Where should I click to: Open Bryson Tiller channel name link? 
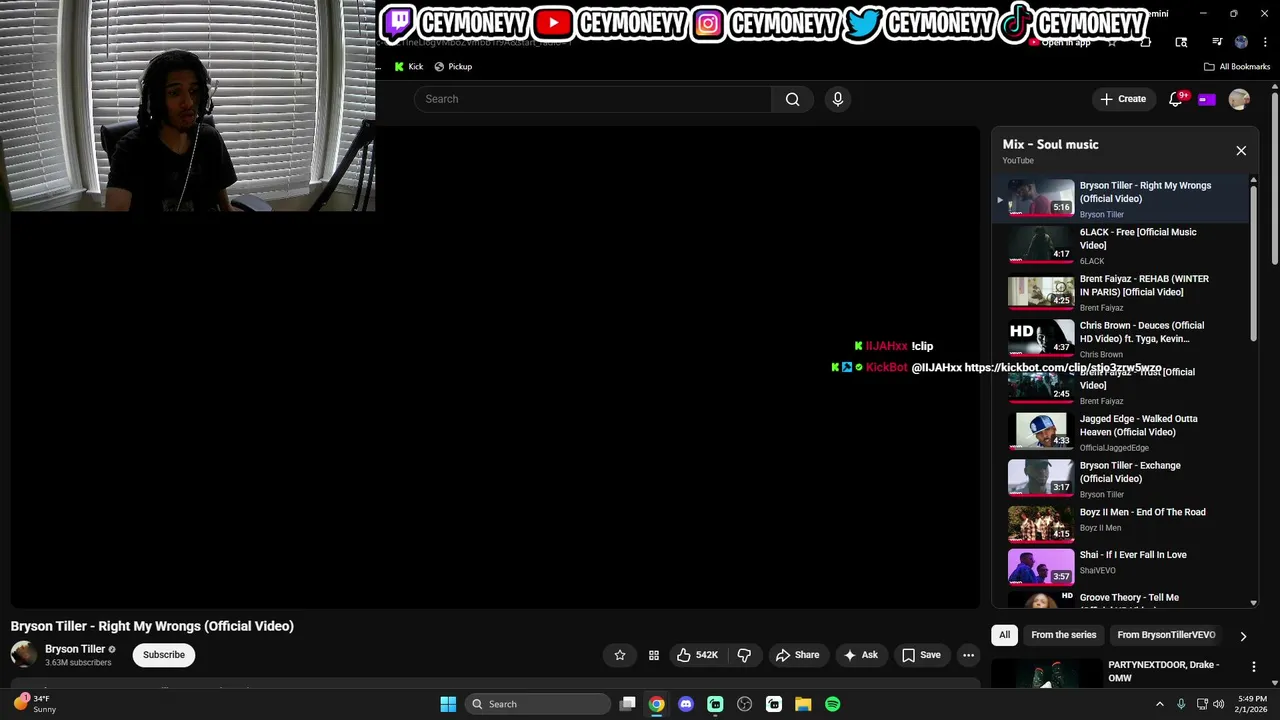click(x=75, y=649)
